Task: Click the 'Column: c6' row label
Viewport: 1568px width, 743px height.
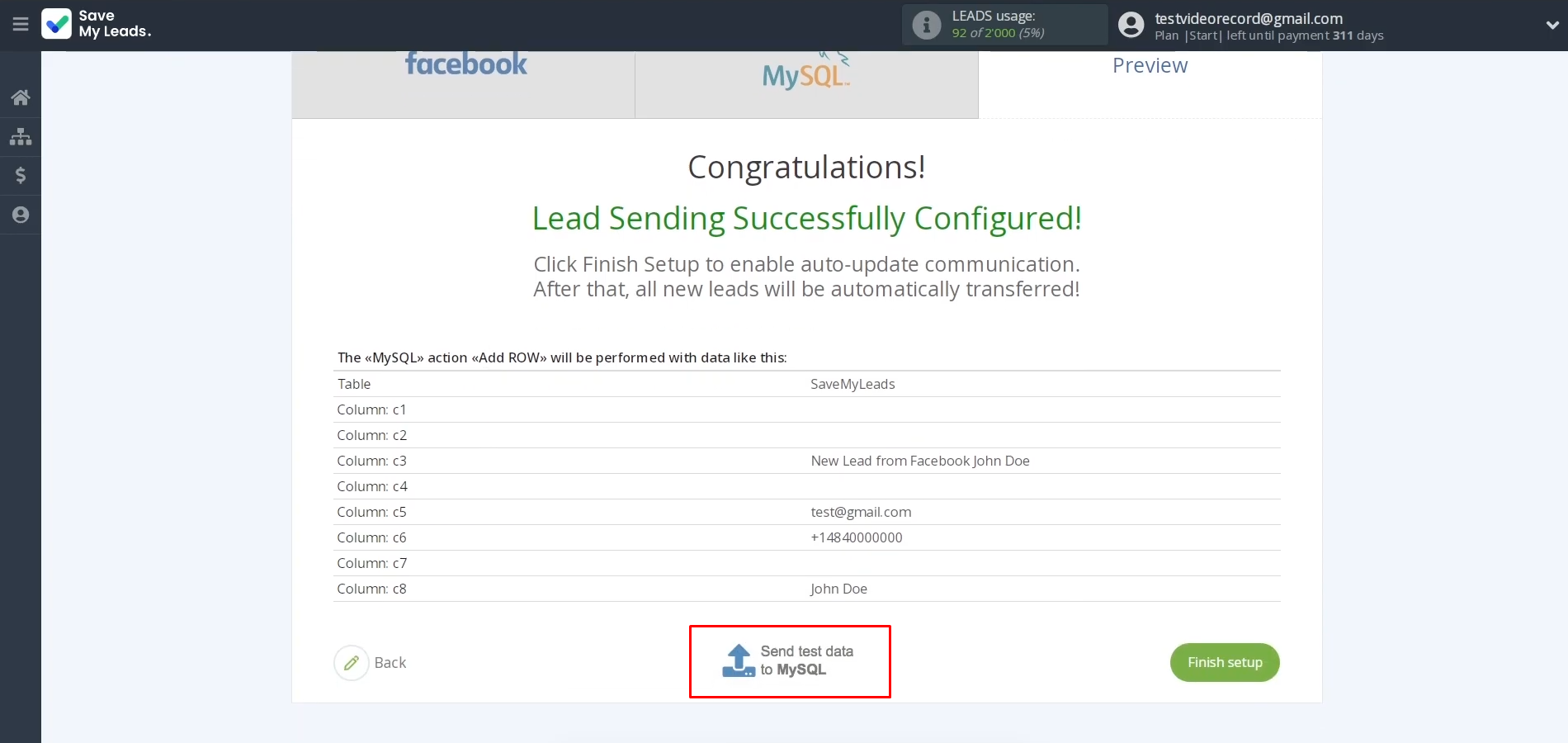Action: tap(371, 537)
